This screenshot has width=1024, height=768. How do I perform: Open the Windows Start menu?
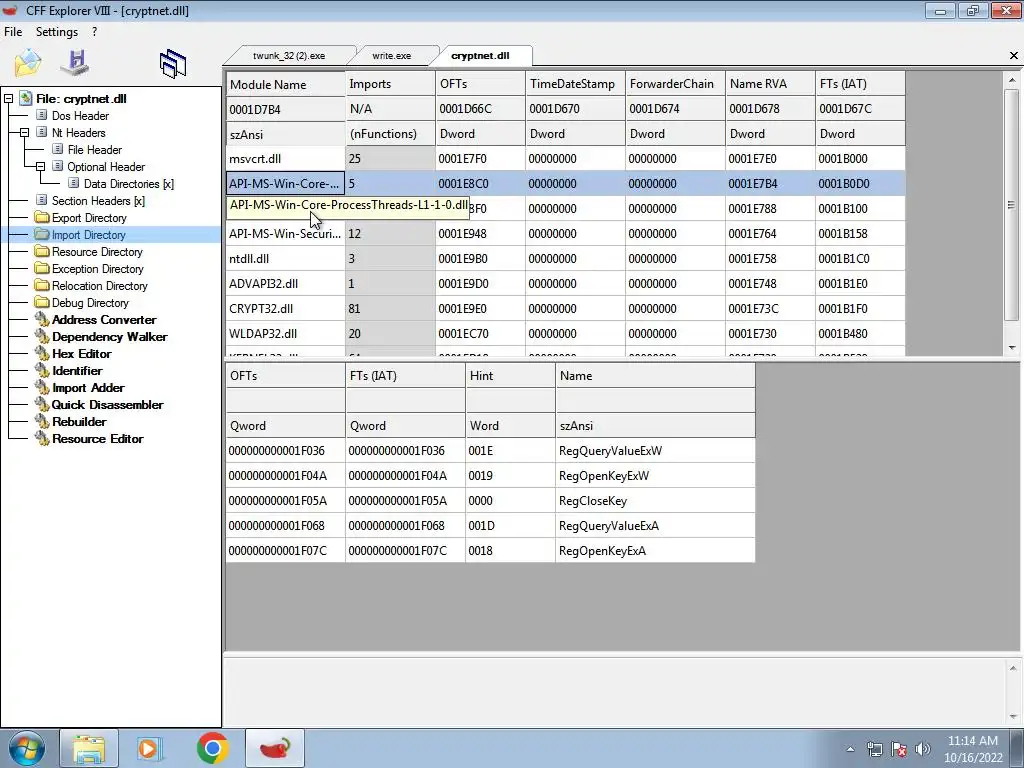[27, 748]
